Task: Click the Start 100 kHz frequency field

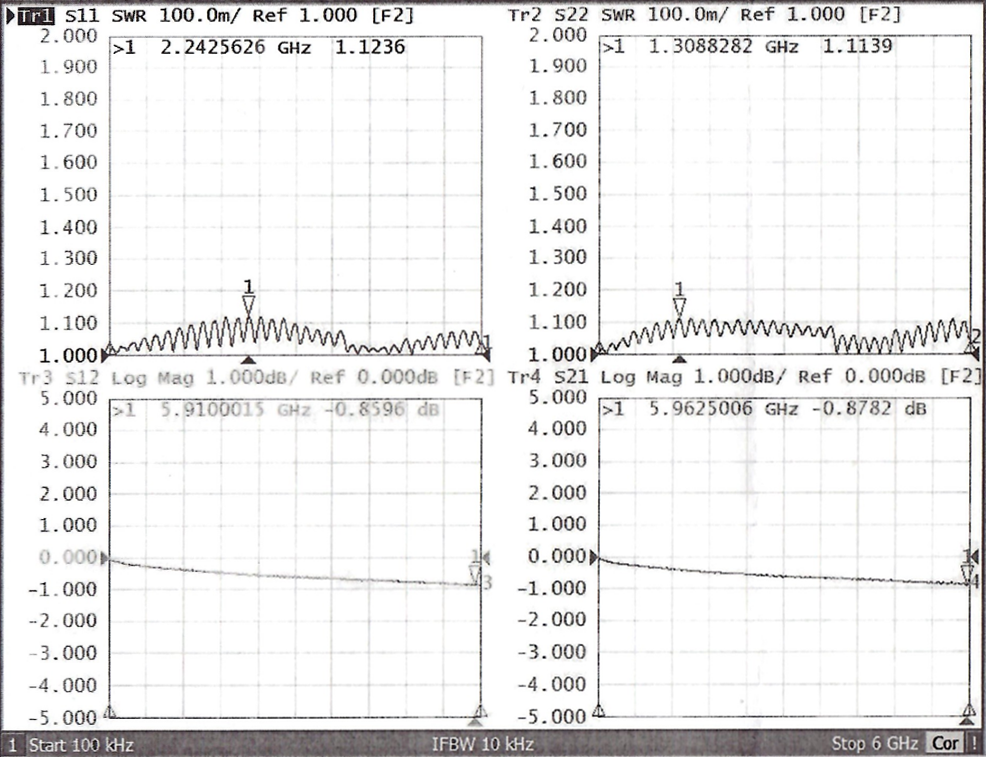Action: 80,745
